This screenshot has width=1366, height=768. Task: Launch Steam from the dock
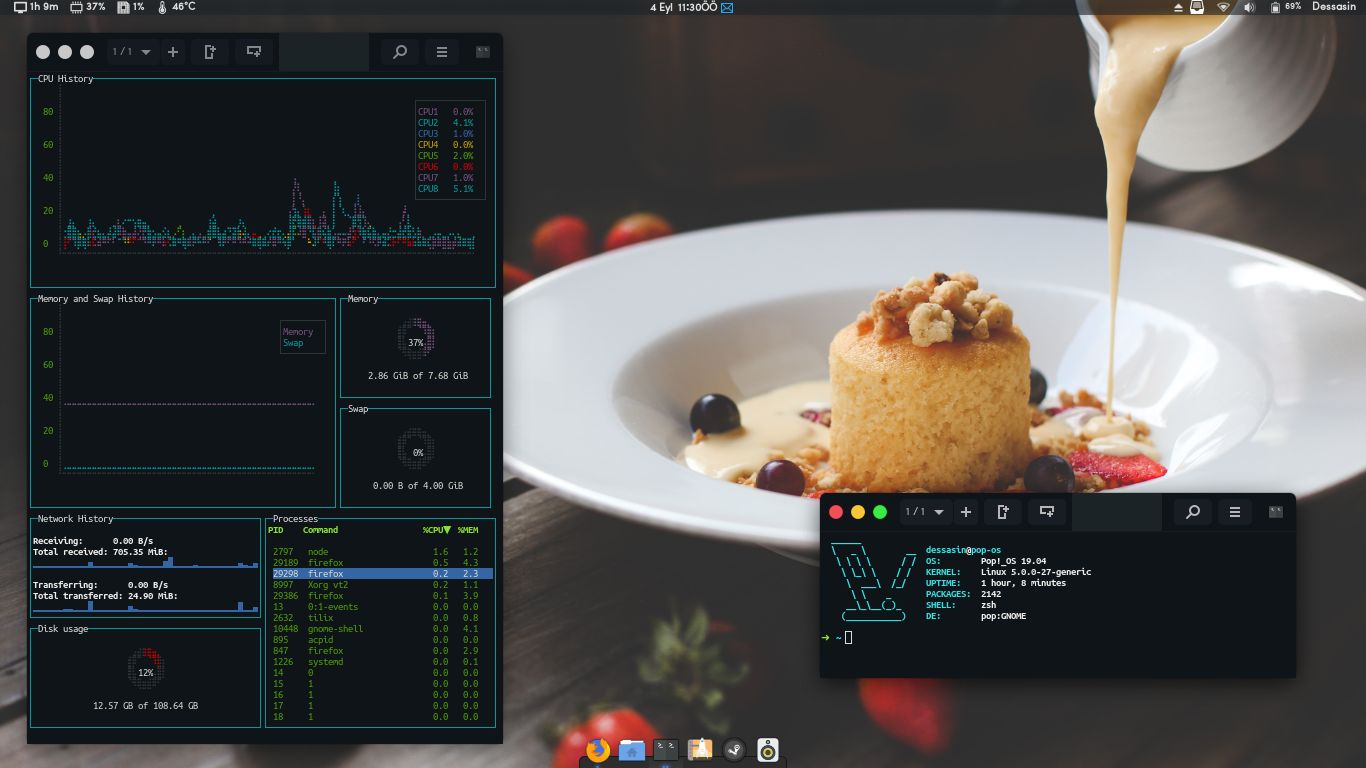tap(735, 749)
